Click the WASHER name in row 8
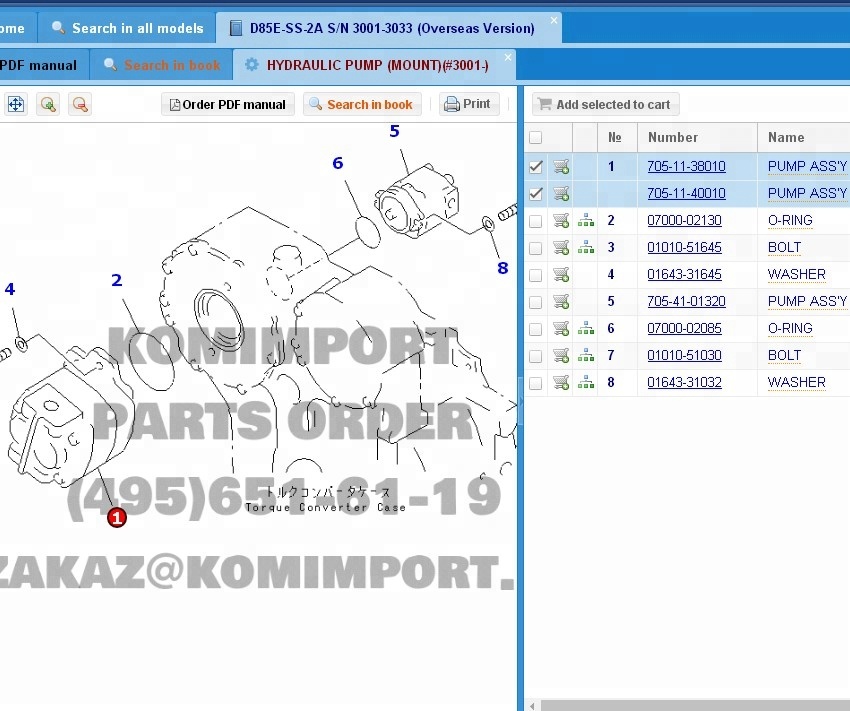 click(796, 383)
